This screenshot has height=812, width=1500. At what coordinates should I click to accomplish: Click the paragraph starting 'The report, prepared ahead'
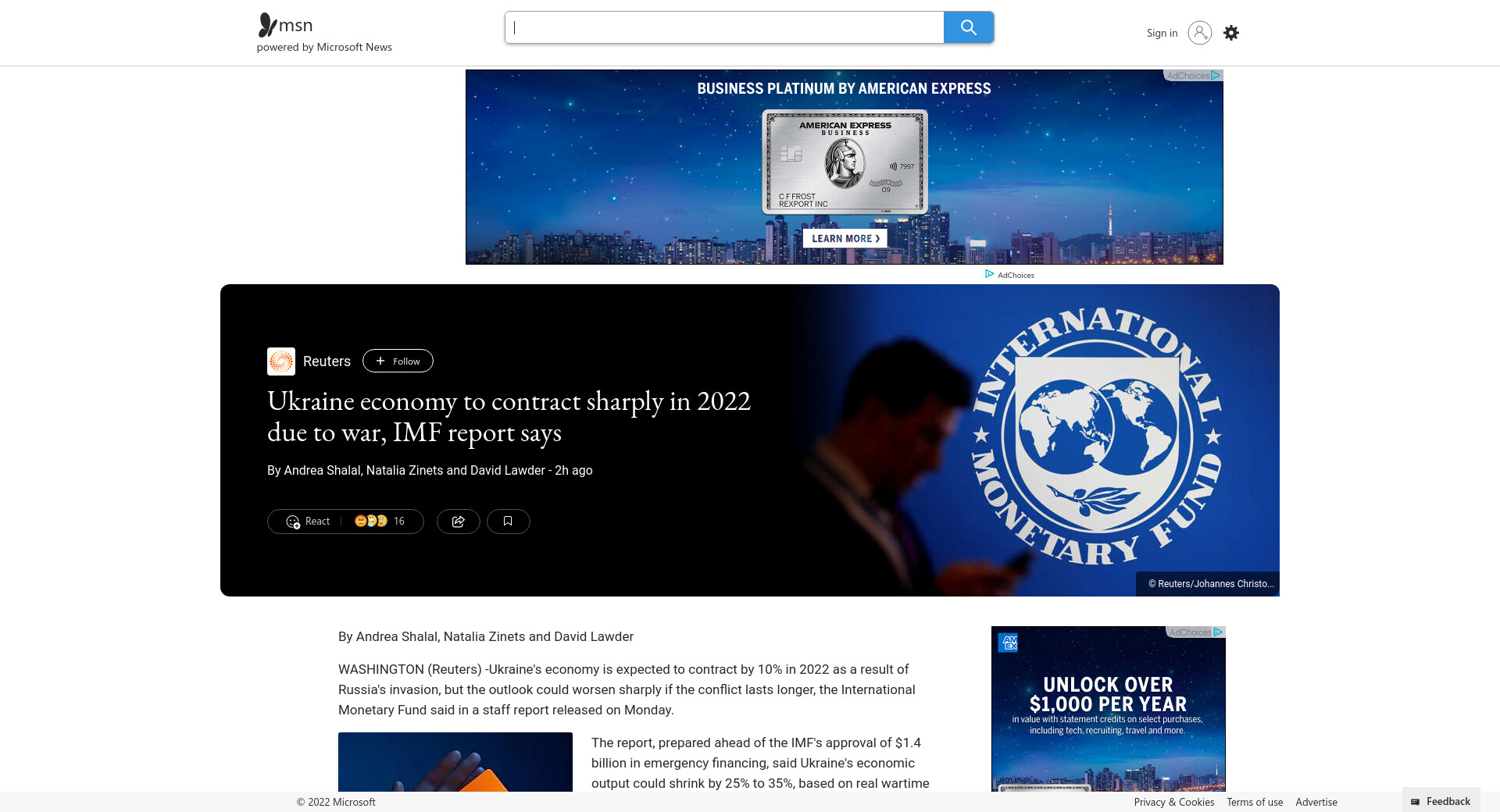760,763
